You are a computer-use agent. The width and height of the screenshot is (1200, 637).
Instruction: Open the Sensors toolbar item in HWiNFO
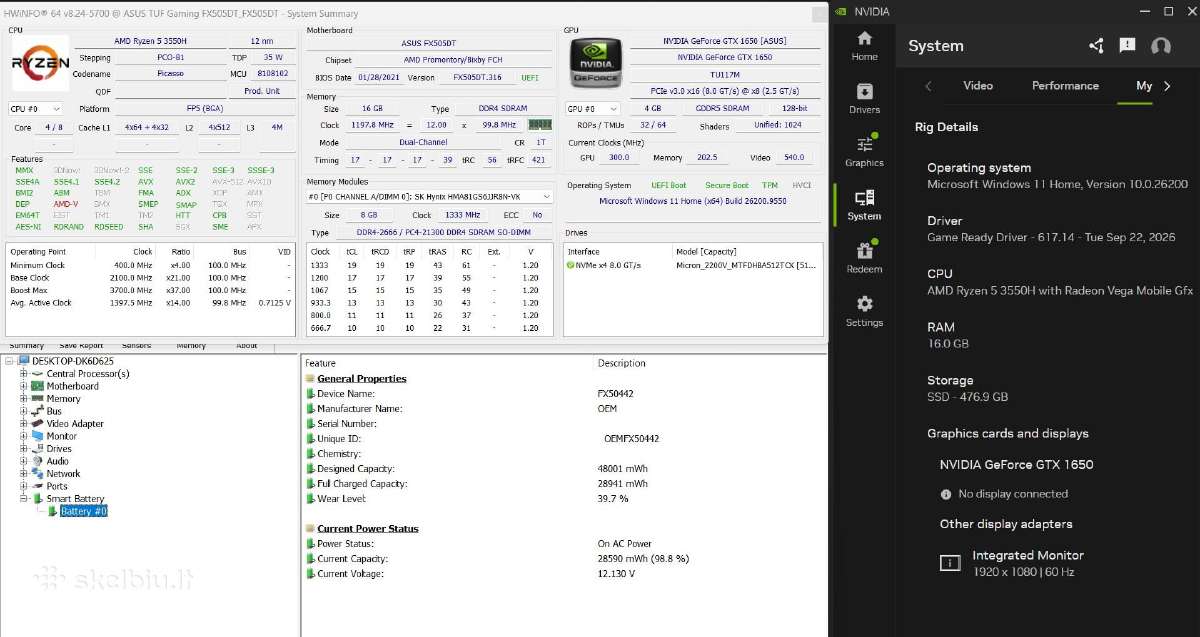(136, 346)
